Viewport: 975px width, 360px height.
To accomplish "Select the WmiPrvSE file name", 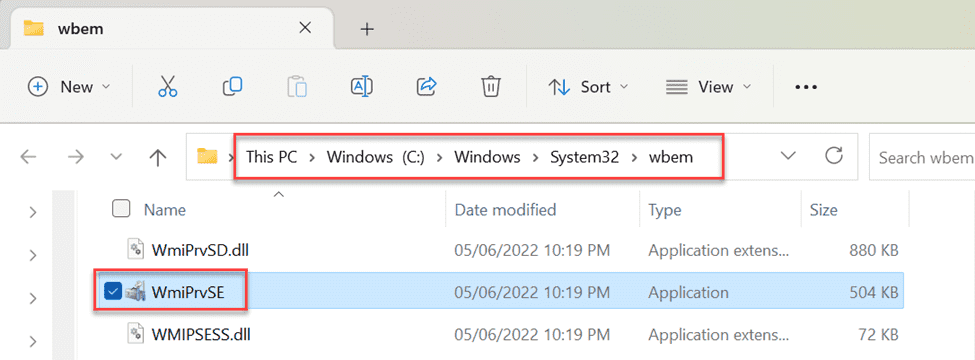I will pos(187,292).
